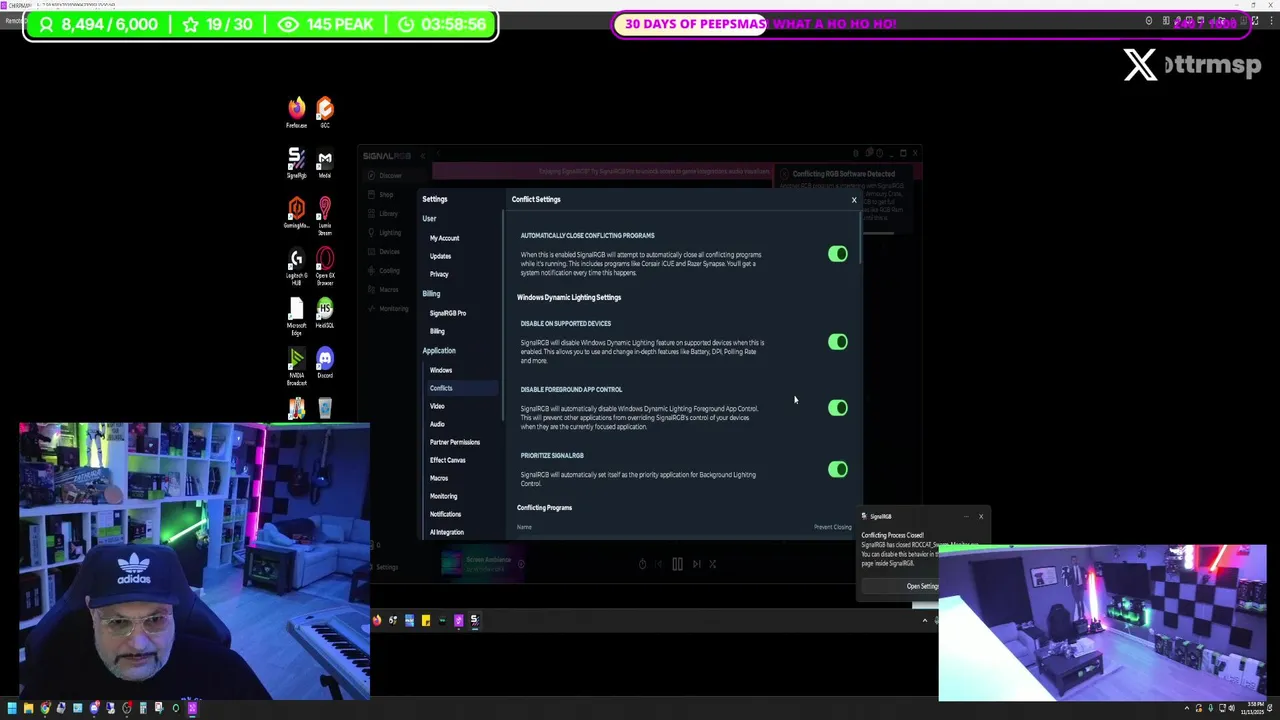
Task: Click the Screen Ambiance effect thumbnail
Action: (451, 564)
